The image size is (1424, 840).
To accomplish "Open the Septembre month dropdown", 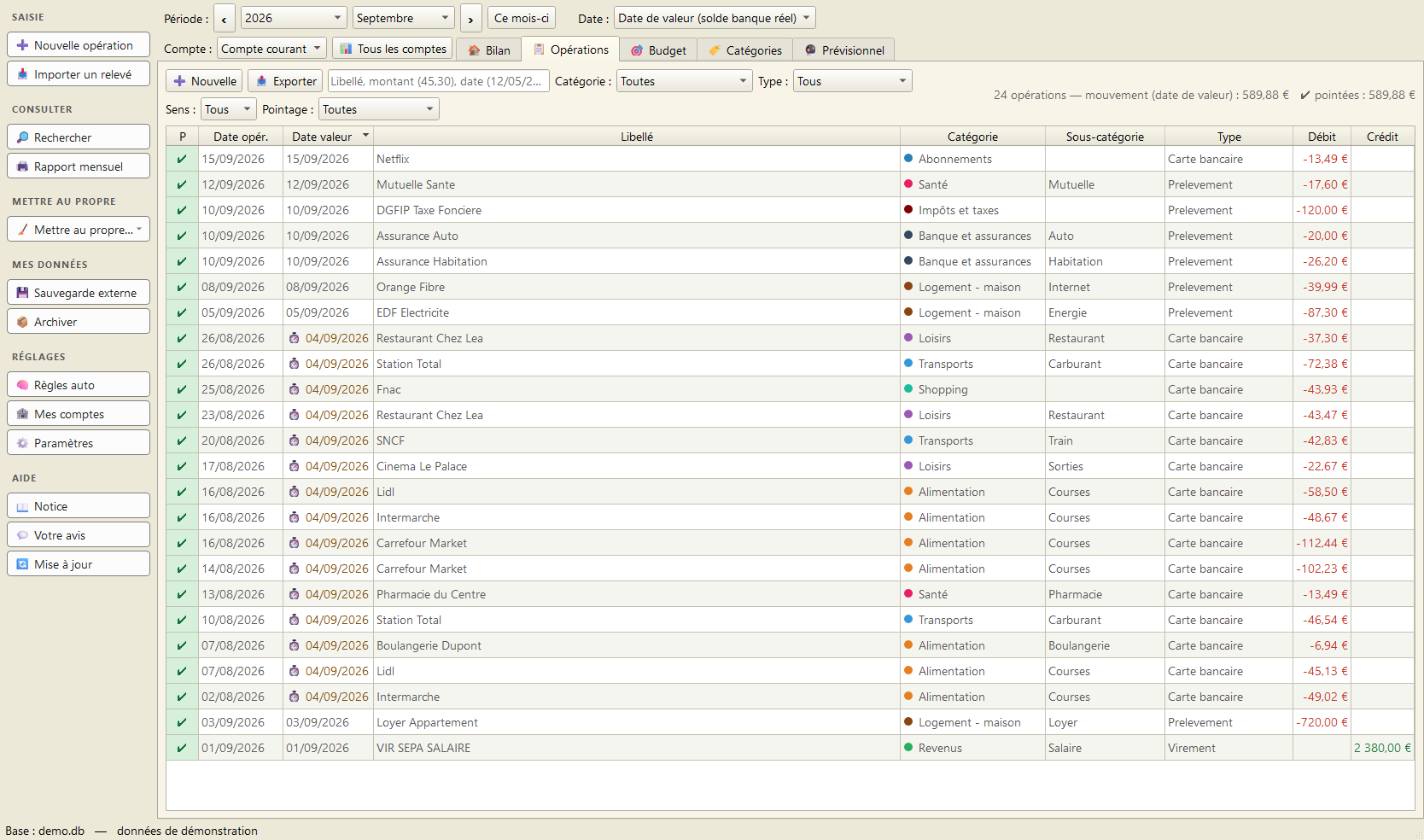I will pyautogui.click(x=404, y=18).
